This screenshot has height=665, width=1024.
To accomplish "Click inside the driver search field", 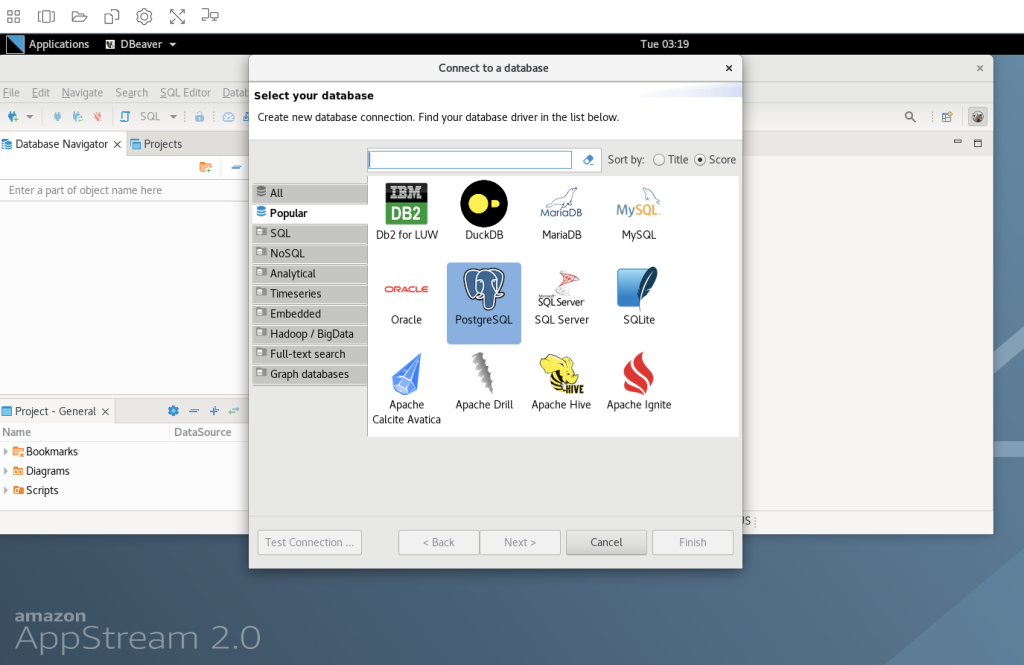I will (x=468, y=159).
